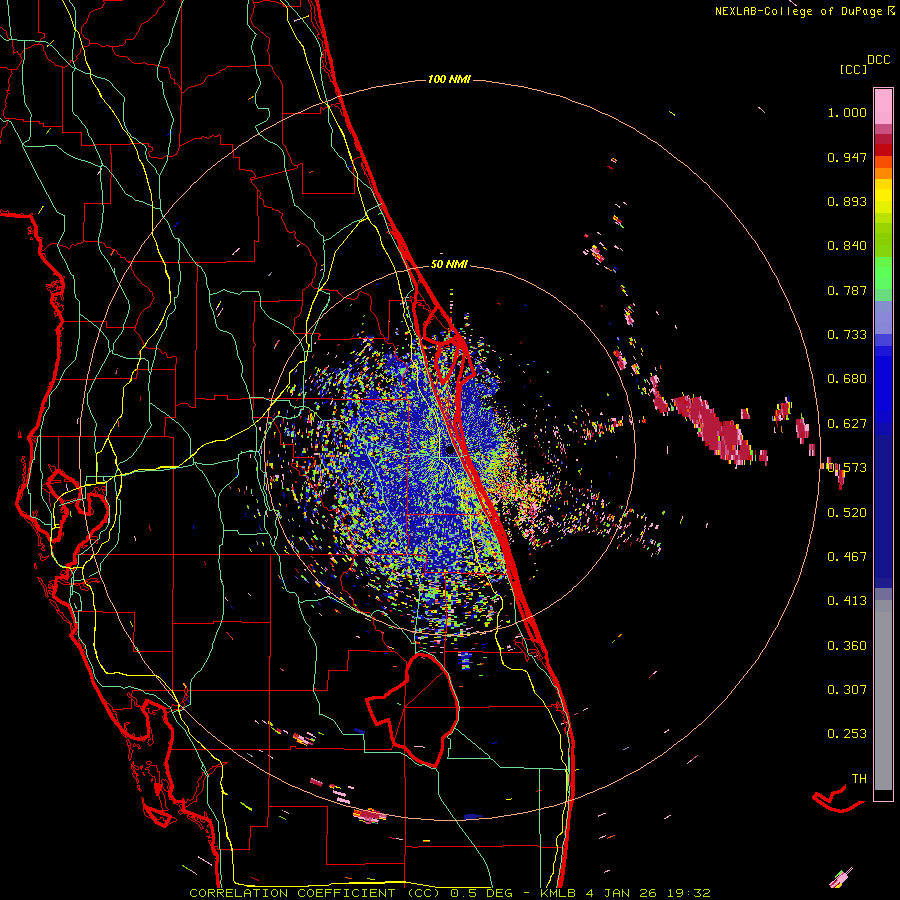Click the bright green segment of the color bar

[x=883, y=271]
